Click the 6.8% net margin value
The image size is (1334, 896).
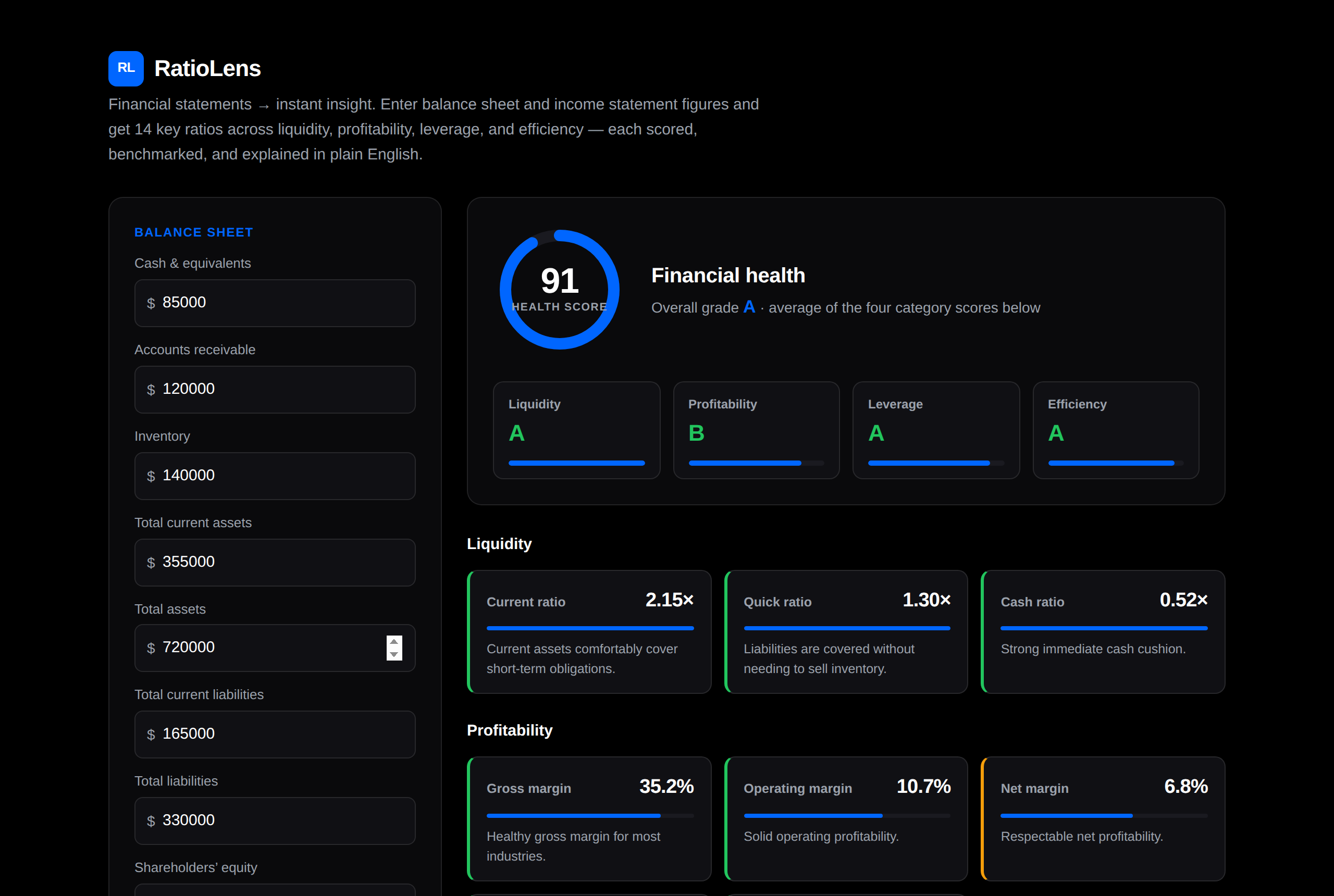click(1186, 787)
